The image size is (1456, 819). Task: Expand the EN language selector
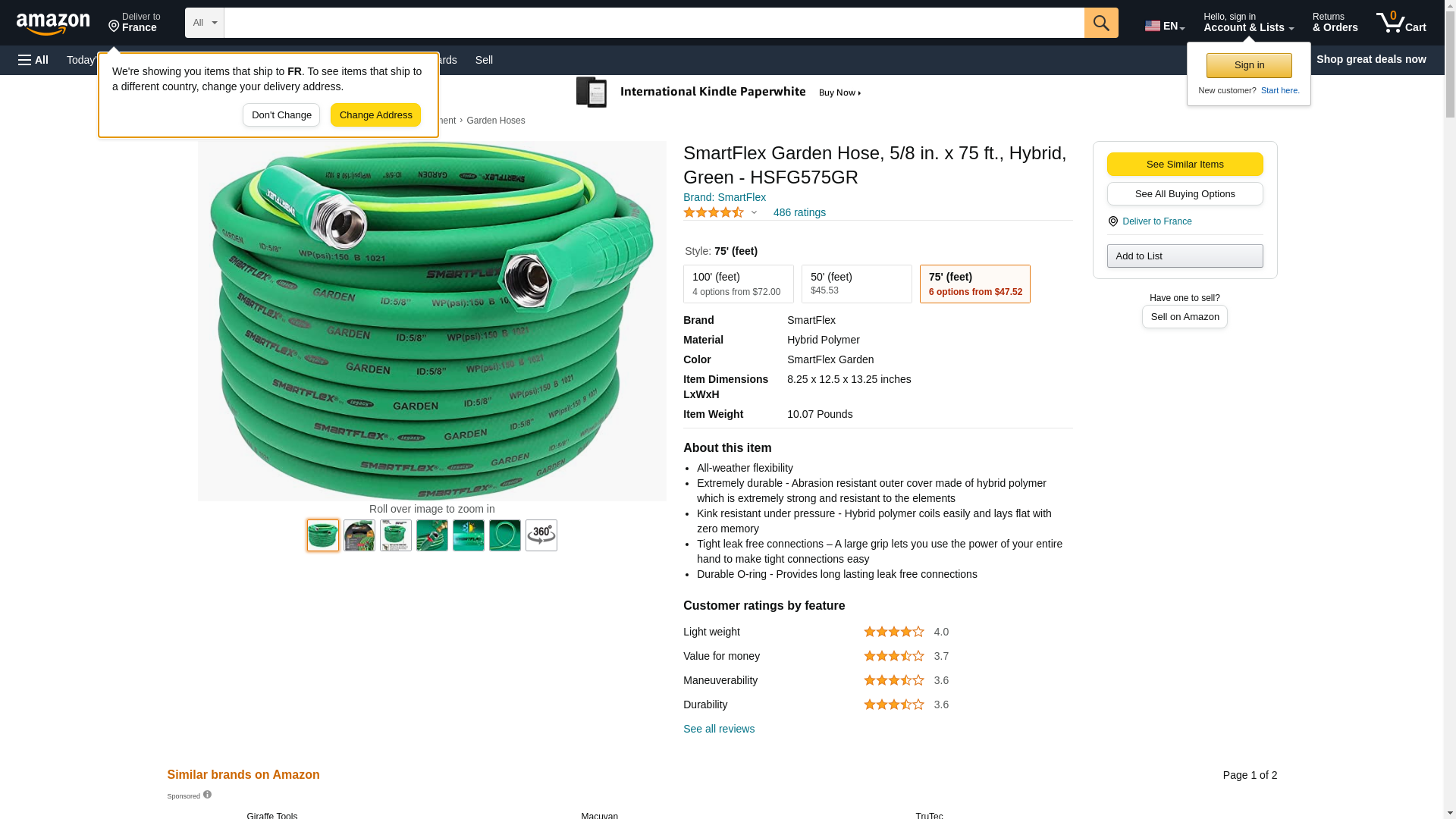click(x=1164, y=26)
